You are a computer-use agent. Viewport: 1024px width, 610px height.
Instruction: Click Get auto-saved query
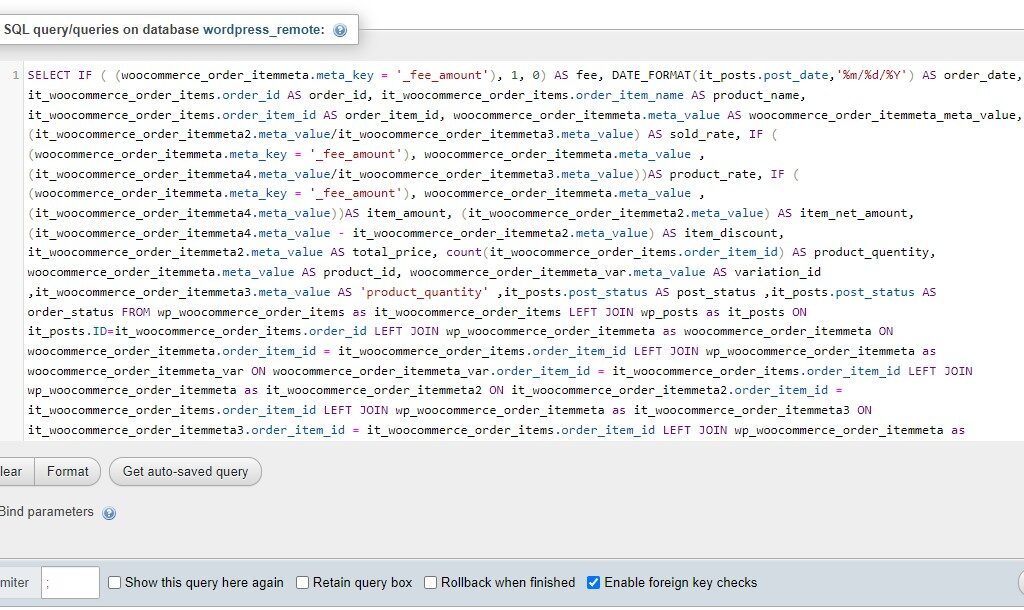(x=185, y=471)
